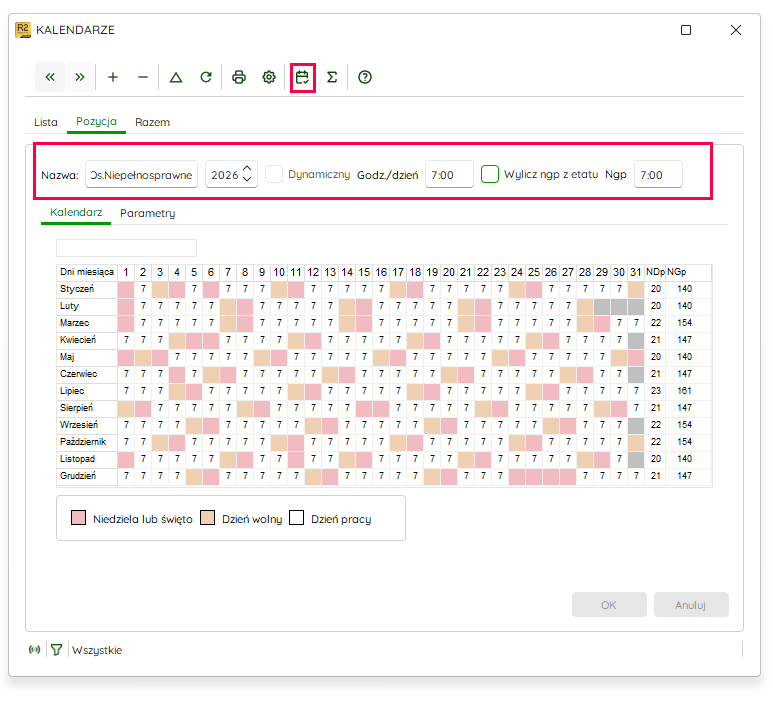The width and height of the screenshot is (773, 713).
Task: Select the Czerwiec row header
Action: point(87,374)
